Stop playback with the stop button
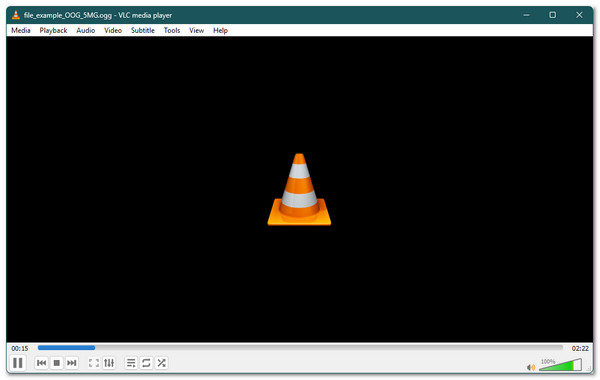The height and width of the screenshot is (380, 600). pyautogui.click(x=57, y=362)
